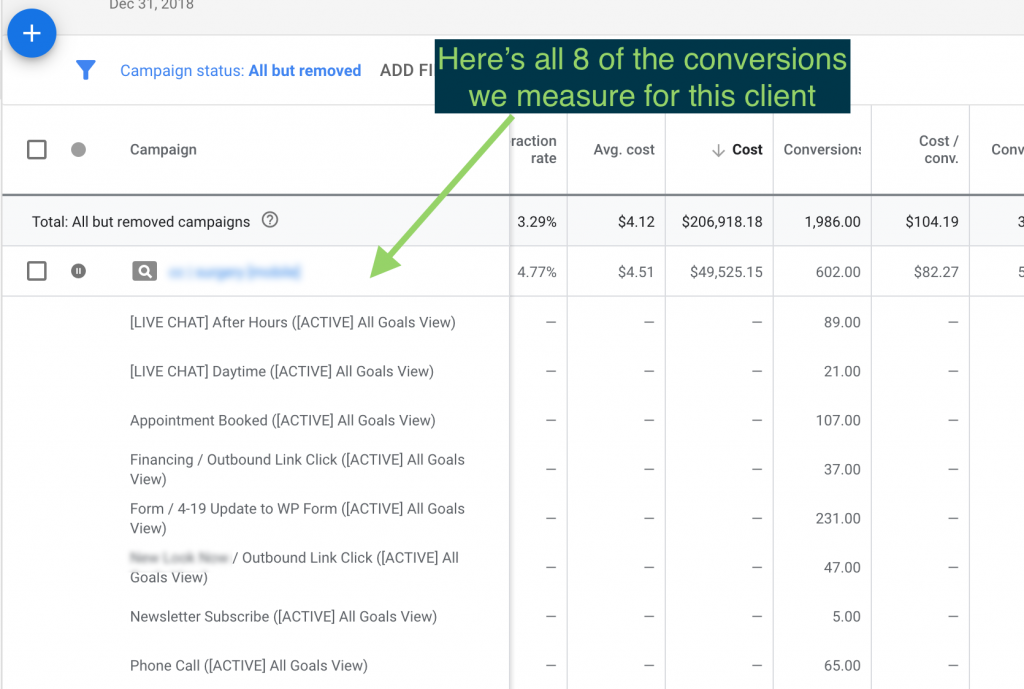Check the campaign row checkbox
This screenshot has width=1024, height=689.
click(37, 271)
